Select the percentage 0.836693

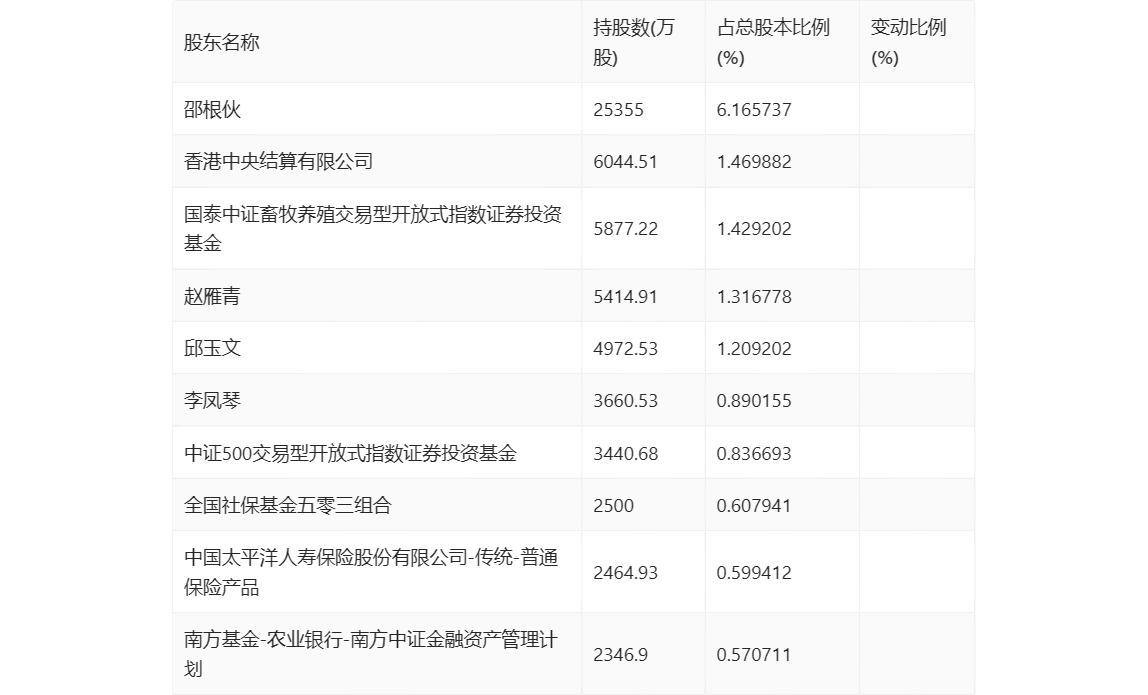coord(754,453)
